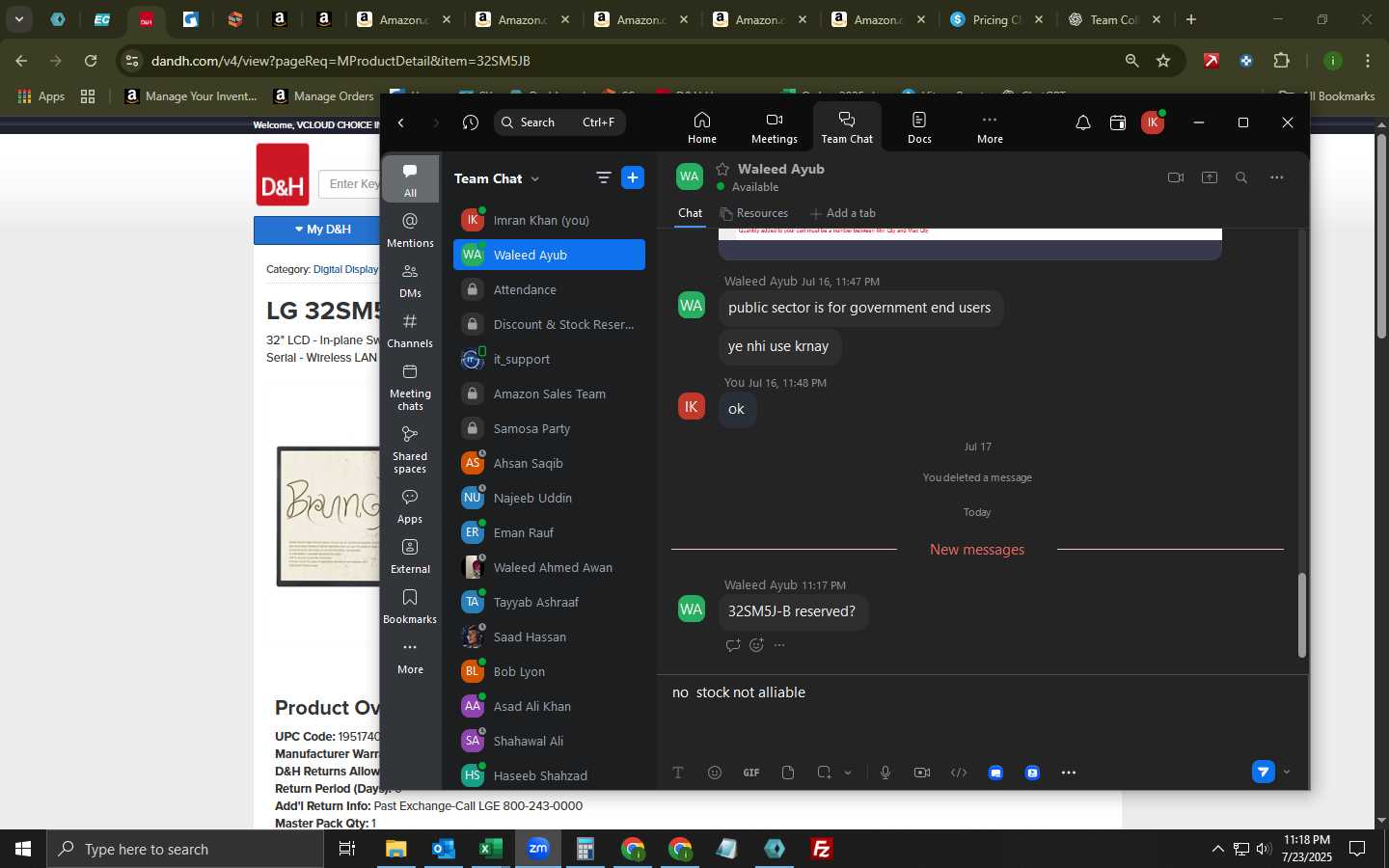Click the Zoom Search box
Image resolution: width=1389 pixels, height=868 pixels.
pyautogui.click(x=559, y=122)
